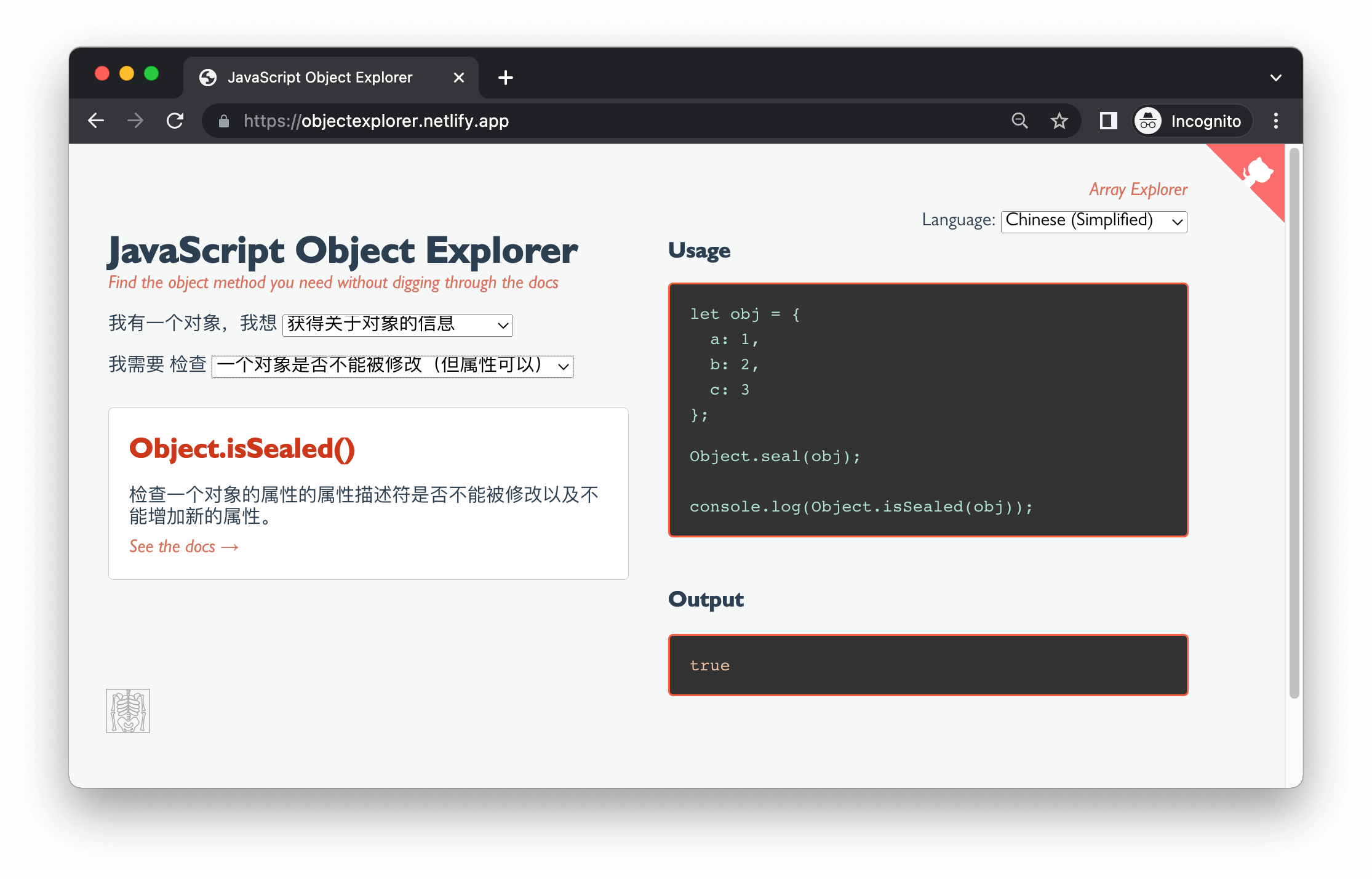Open the zoom magnifier icon in address bar
1372x879 pixels.
(x=1019, y=121)
